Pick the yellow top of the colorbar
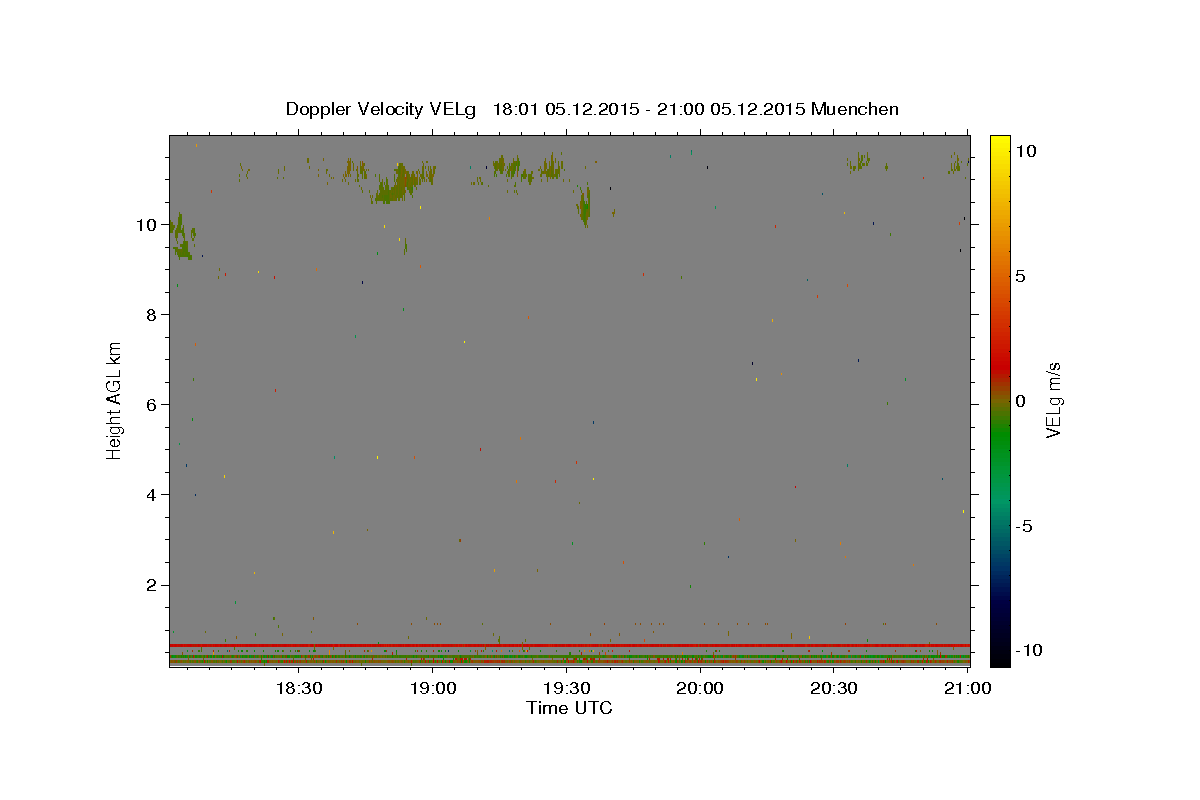Screen dimensions: 1200x800 (x=999, y=143)
